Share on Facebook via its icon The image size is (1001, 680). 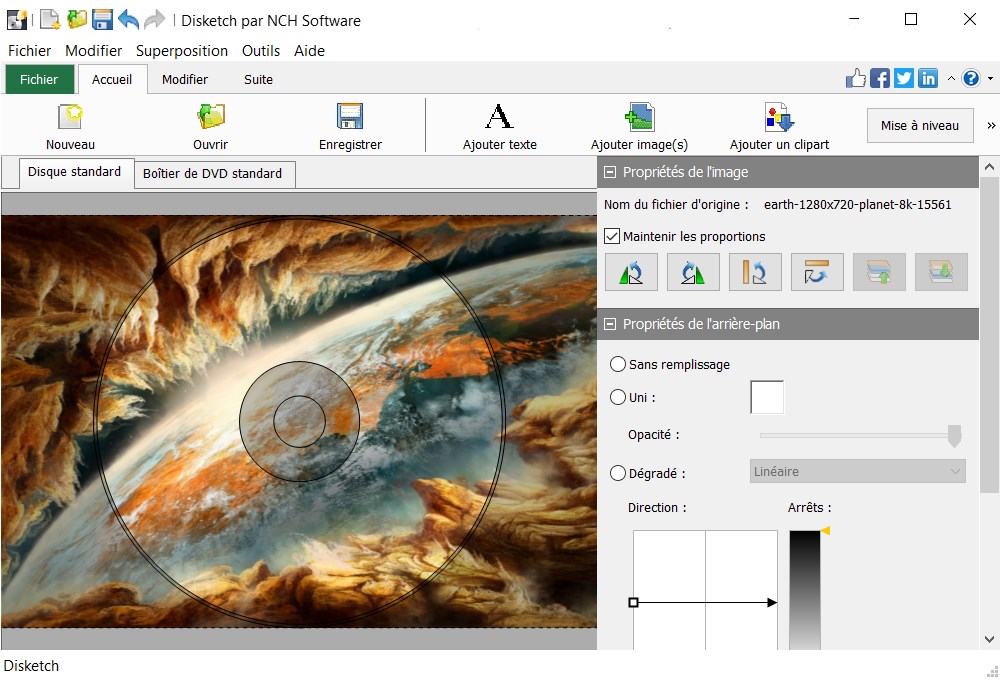[880, 78]
